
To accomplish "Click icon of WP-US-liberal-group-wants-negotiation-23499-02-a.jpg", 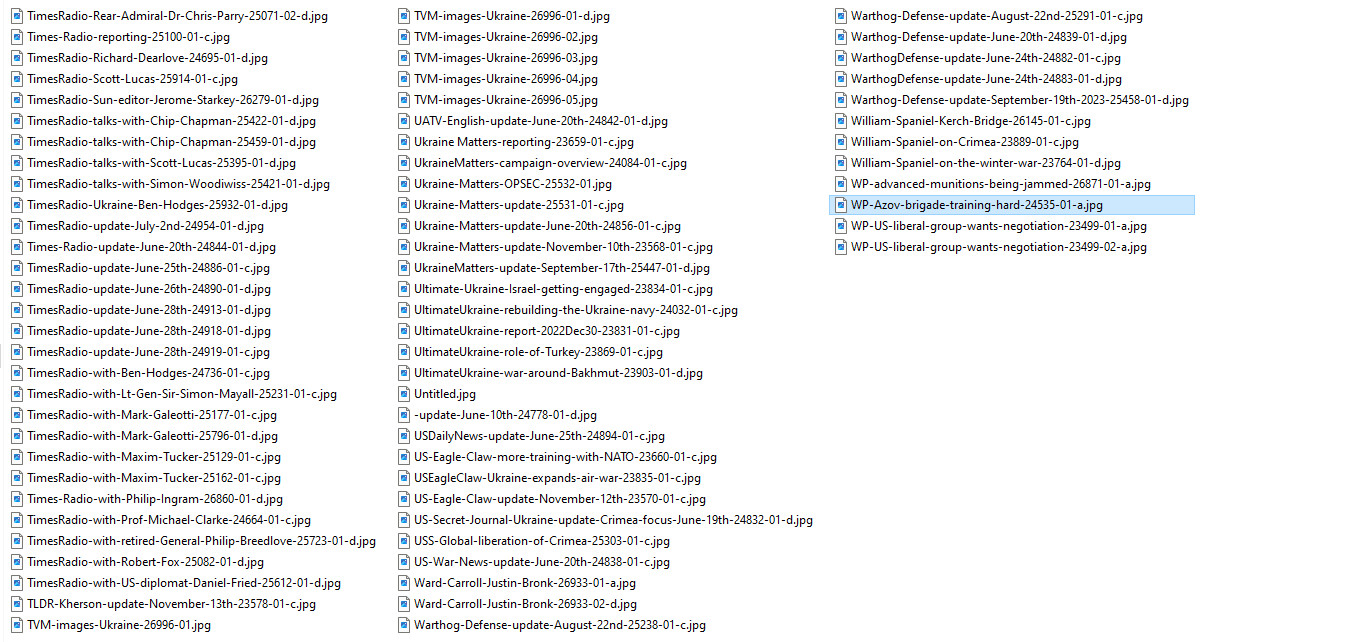I will pos(841,247).
